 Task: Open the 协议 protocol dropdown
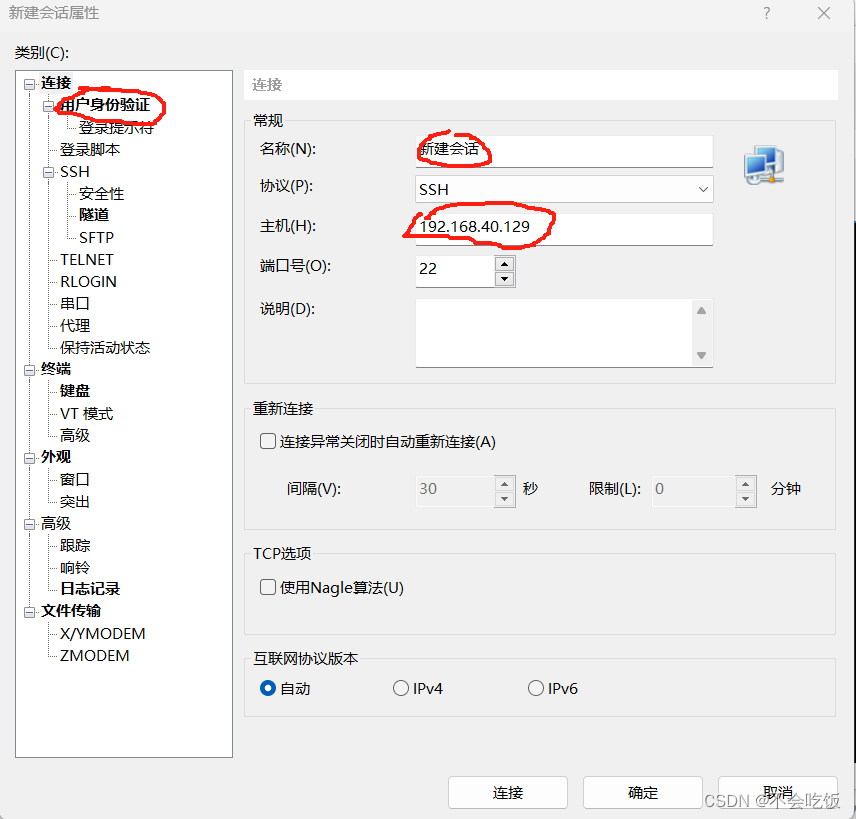pyautogui.click(x=703, y=189)
